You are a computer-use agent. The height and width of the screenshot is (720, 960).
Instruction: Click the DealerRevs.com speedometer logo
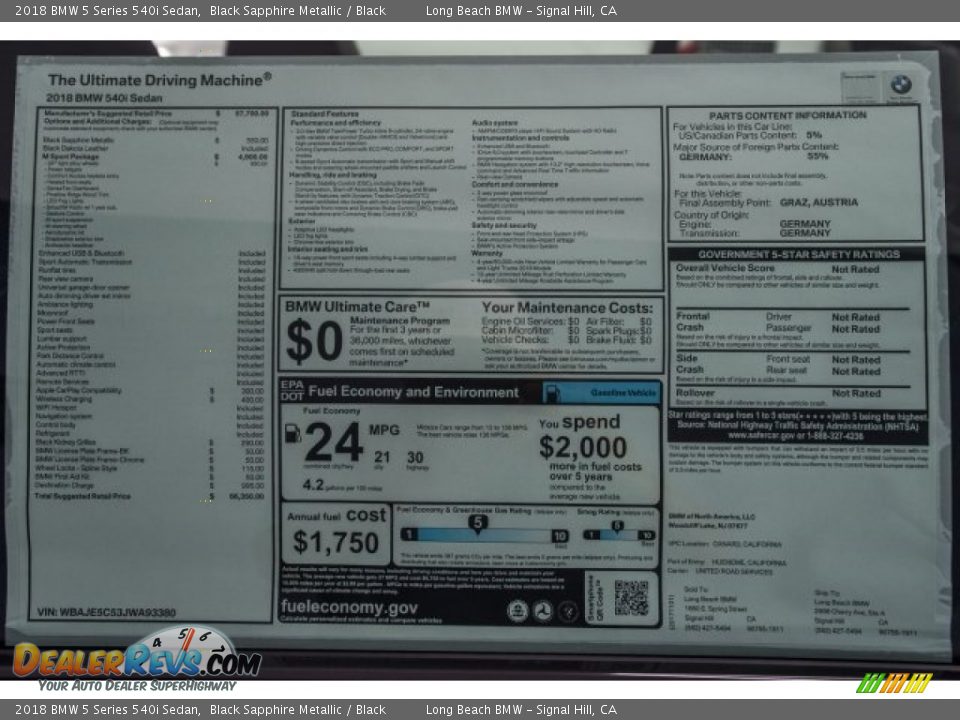tap(137, 658)
